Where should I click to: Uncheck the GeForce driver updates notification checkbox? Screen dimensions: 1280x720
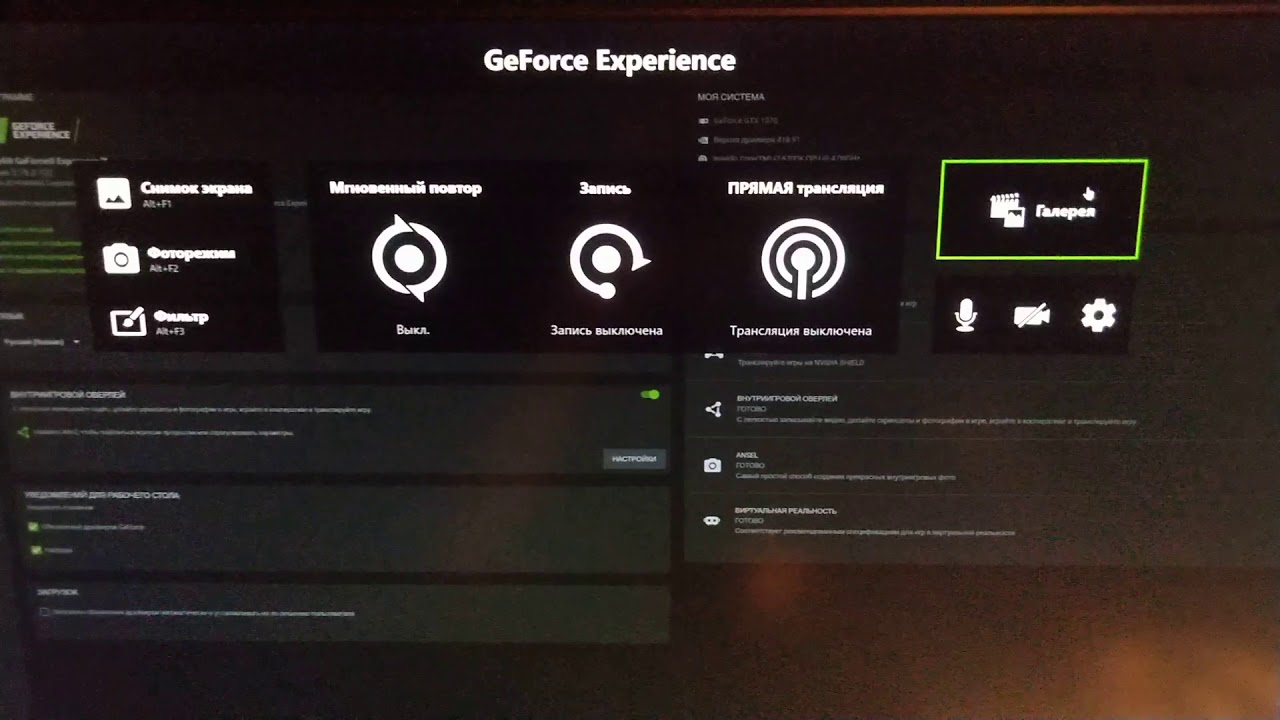pos(33,526)
